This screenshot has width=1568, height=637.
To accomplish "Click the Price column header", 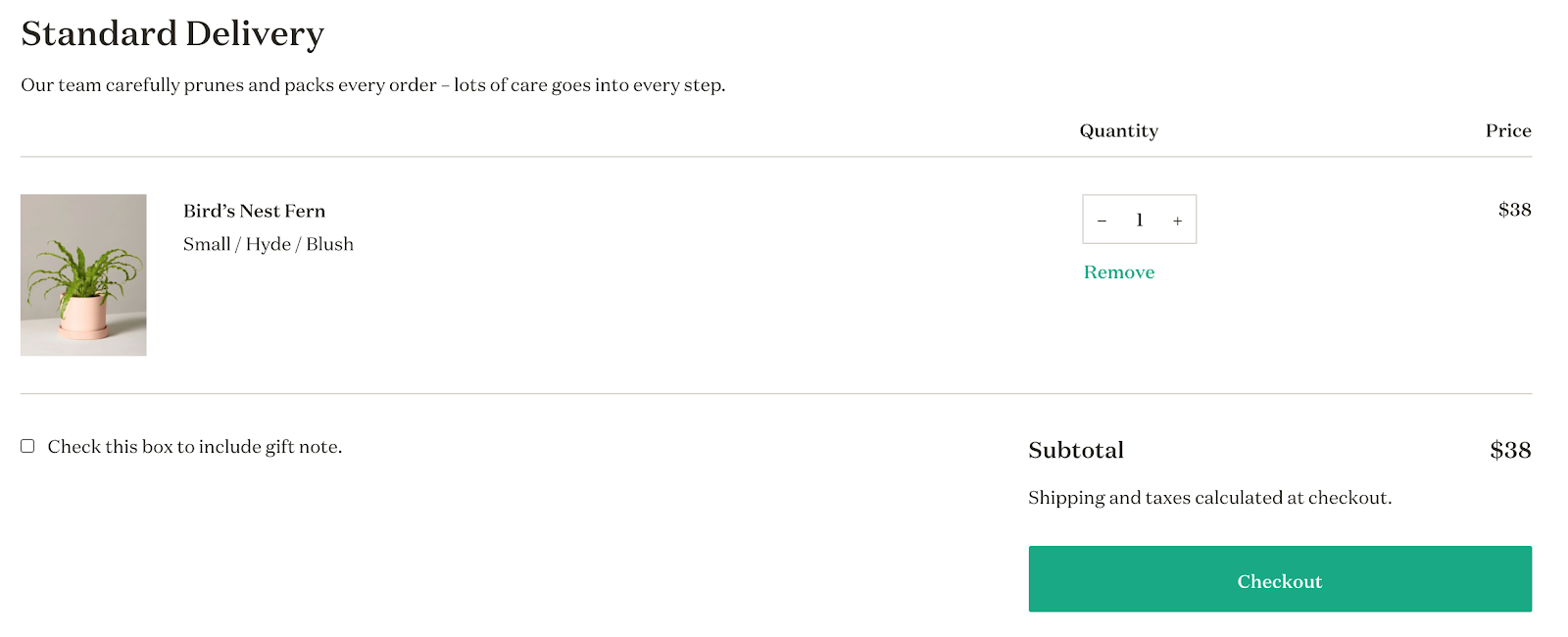I will tap(1508, 131).
